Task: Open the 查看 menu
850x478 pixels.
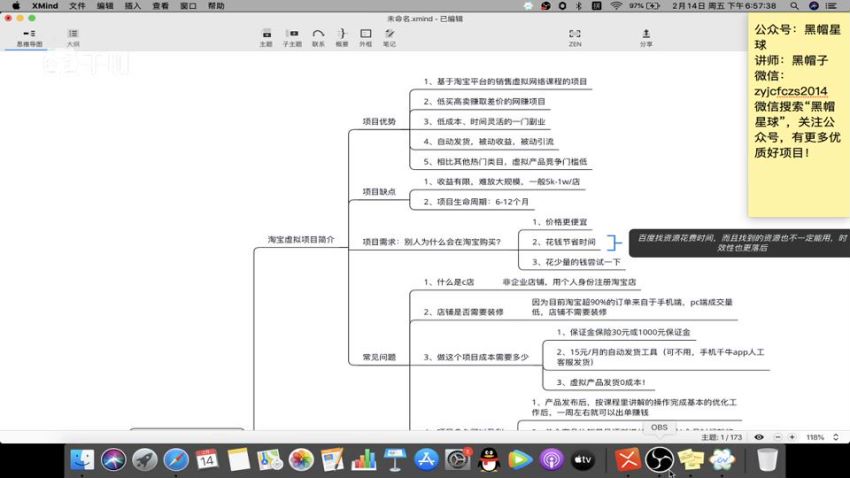Action: [x=160, y=6]
